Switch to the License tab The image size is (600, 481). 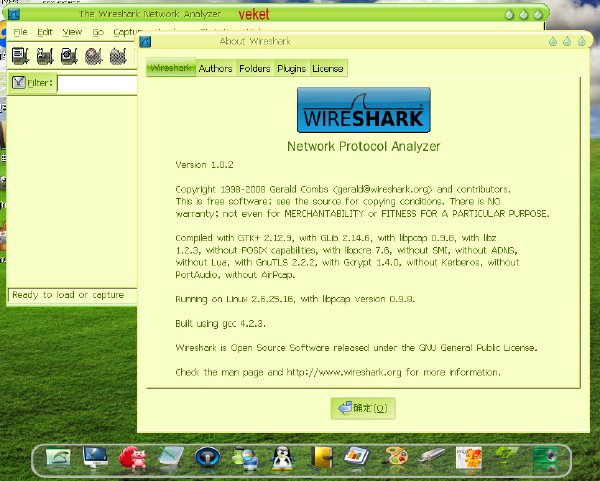[x=328, y=68]
